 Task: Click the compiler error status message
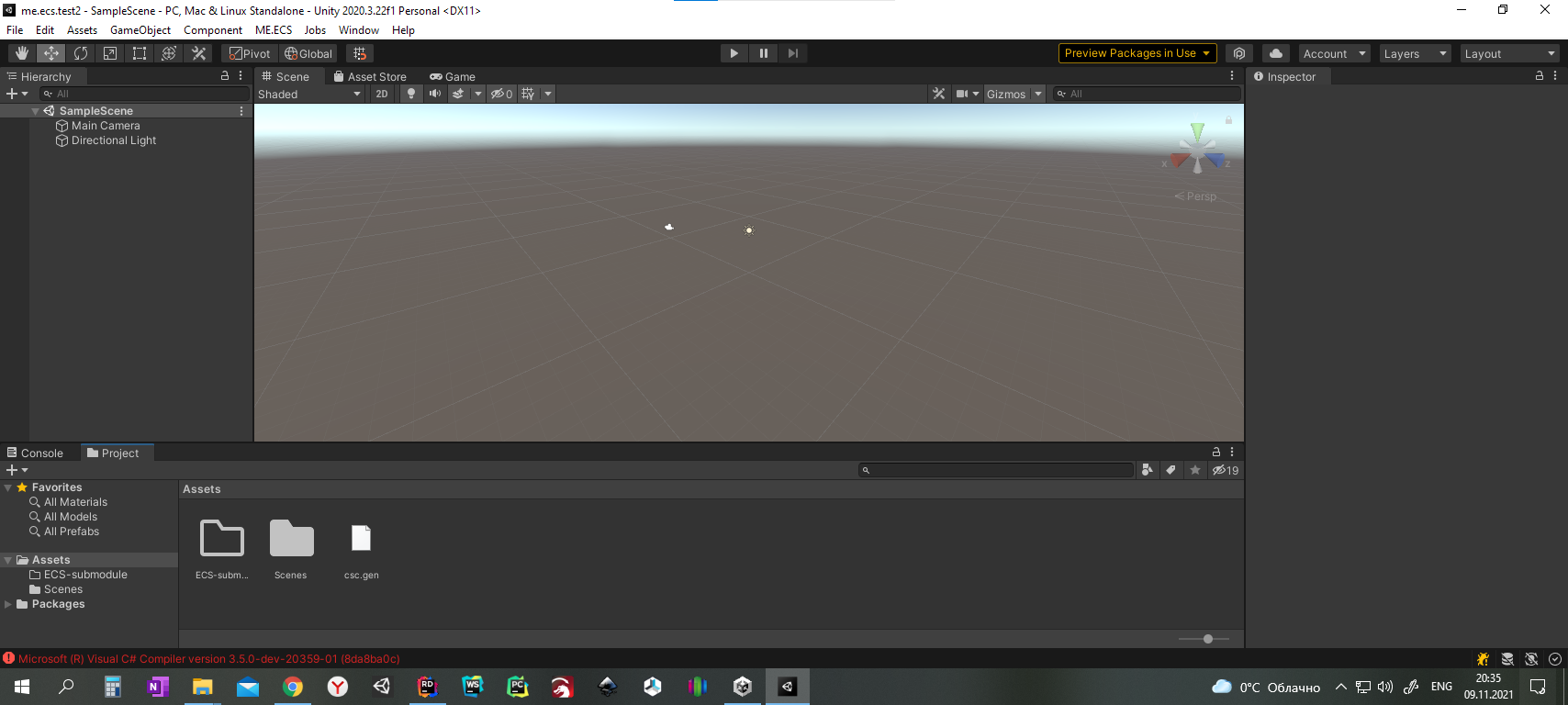click(209, 659)
